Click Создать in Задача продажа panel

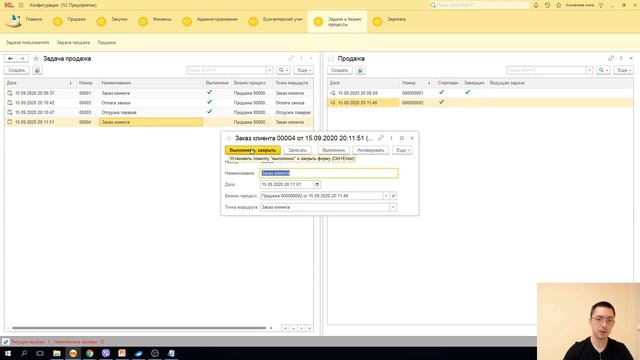(17, 70)
